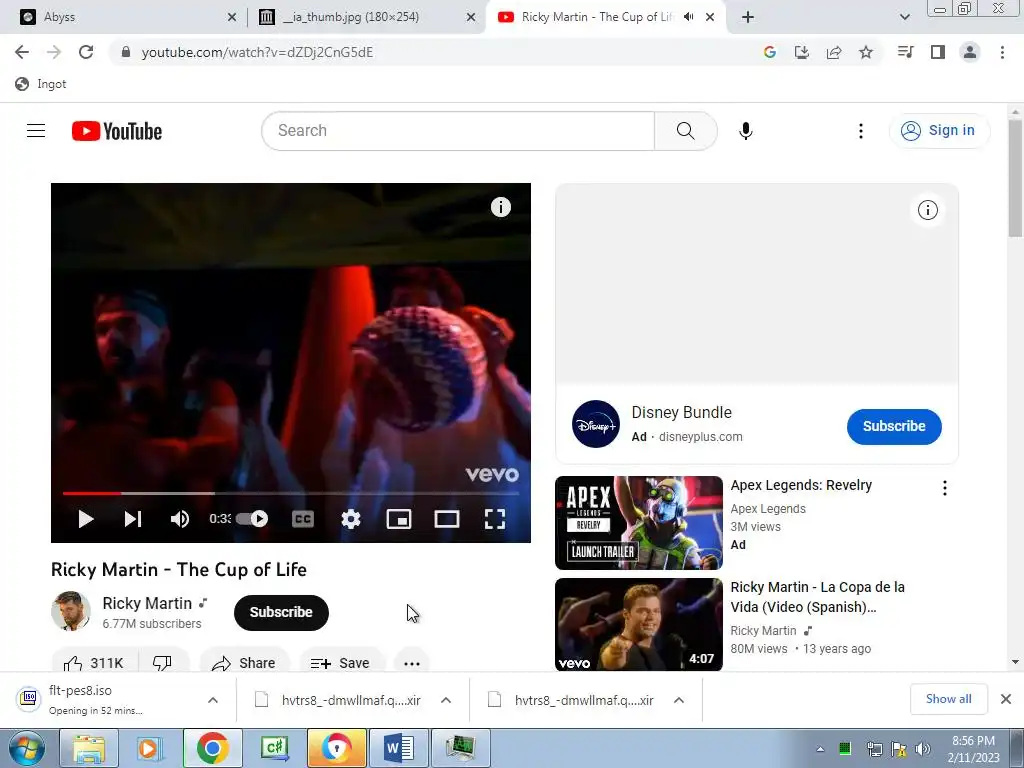Toggle closed captions CC button

tap(302, 519)
